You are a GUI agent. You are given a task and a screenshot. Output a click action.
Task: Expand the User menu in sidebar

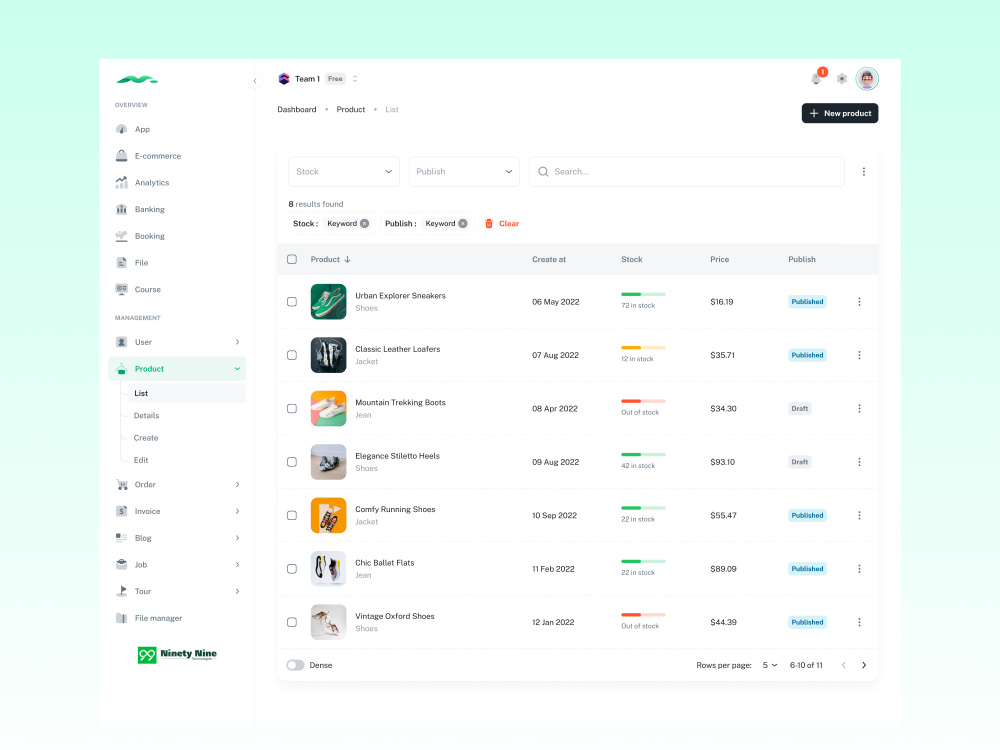click(177, 342)
